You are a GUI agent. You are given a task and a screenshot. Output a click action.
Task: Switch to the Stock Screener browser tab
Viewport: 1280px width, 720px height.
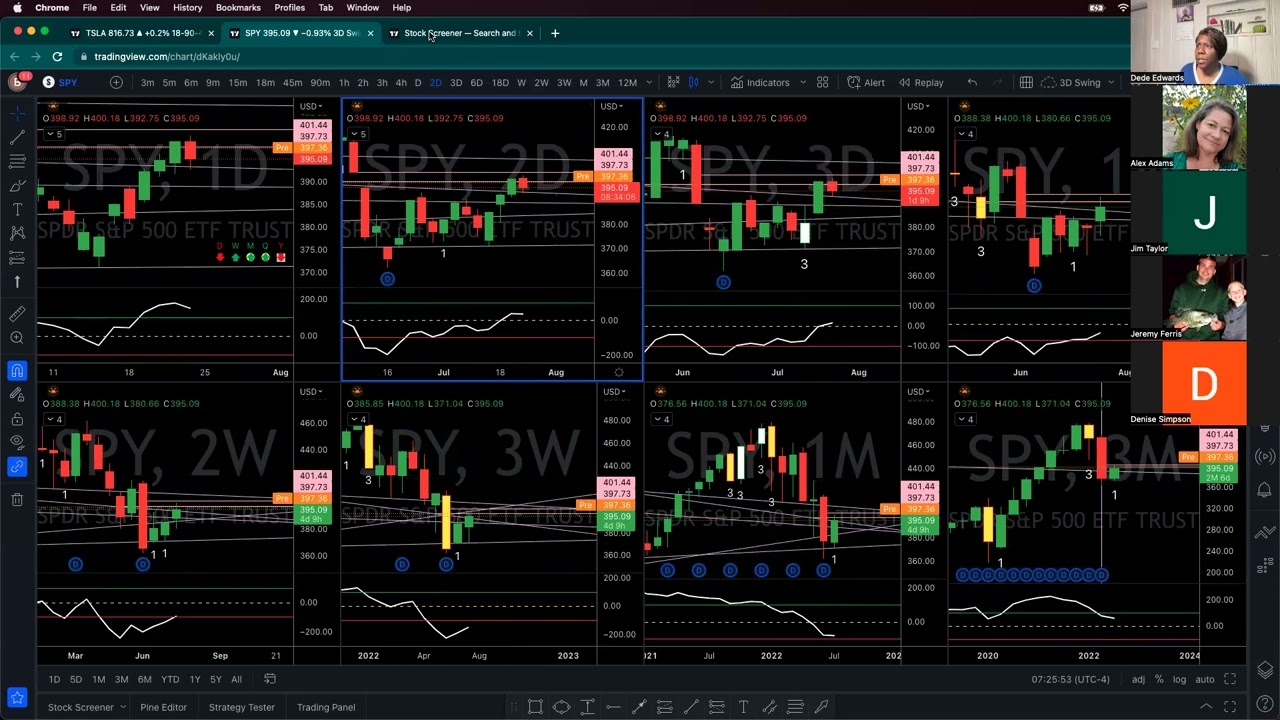coord(461,33)
